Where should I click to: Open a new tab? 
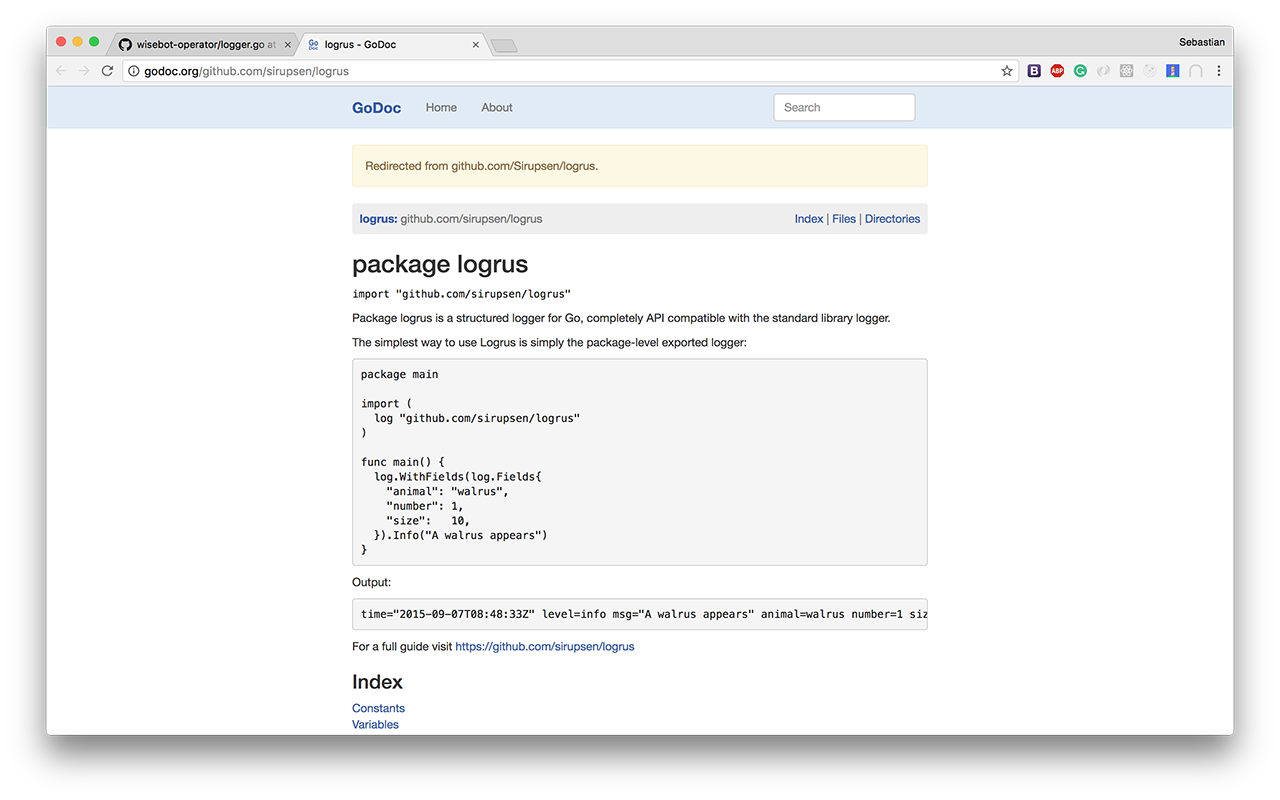pyautogui.click(x=504, y=46)
